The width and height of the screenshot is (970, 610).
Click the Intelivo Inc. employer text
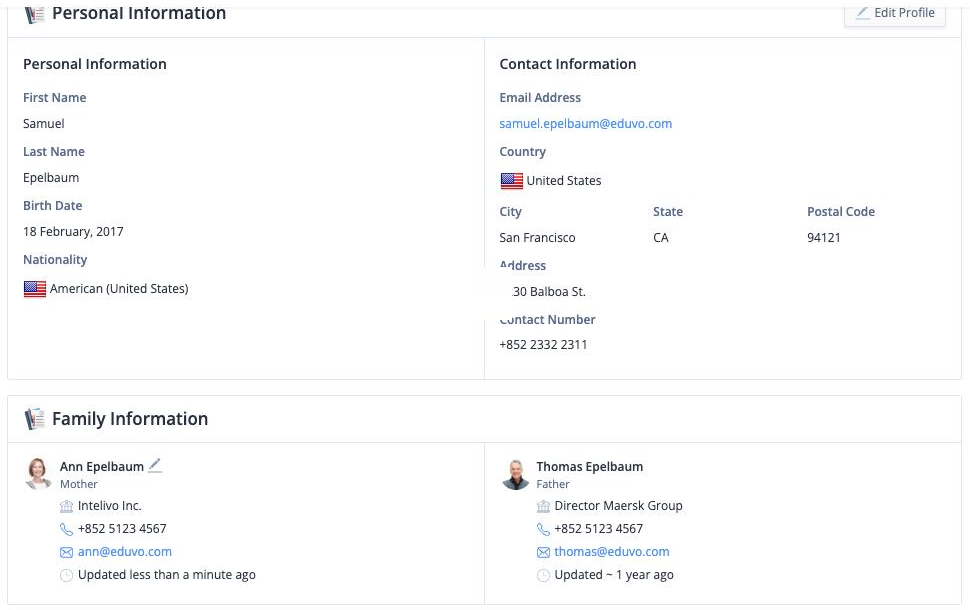(x=109, y=506)
